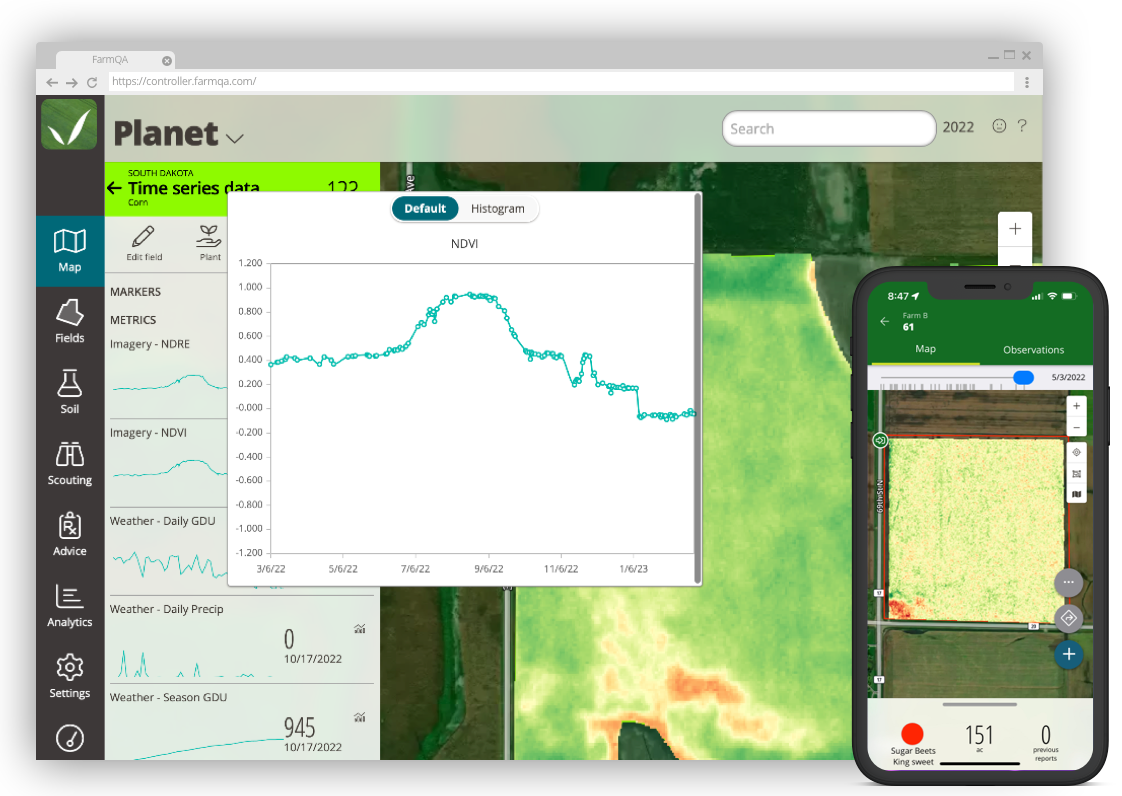Click the NDVI chart panel scrollbar
This screenshot has width=1122, height=796.
[x=697, y=389]
